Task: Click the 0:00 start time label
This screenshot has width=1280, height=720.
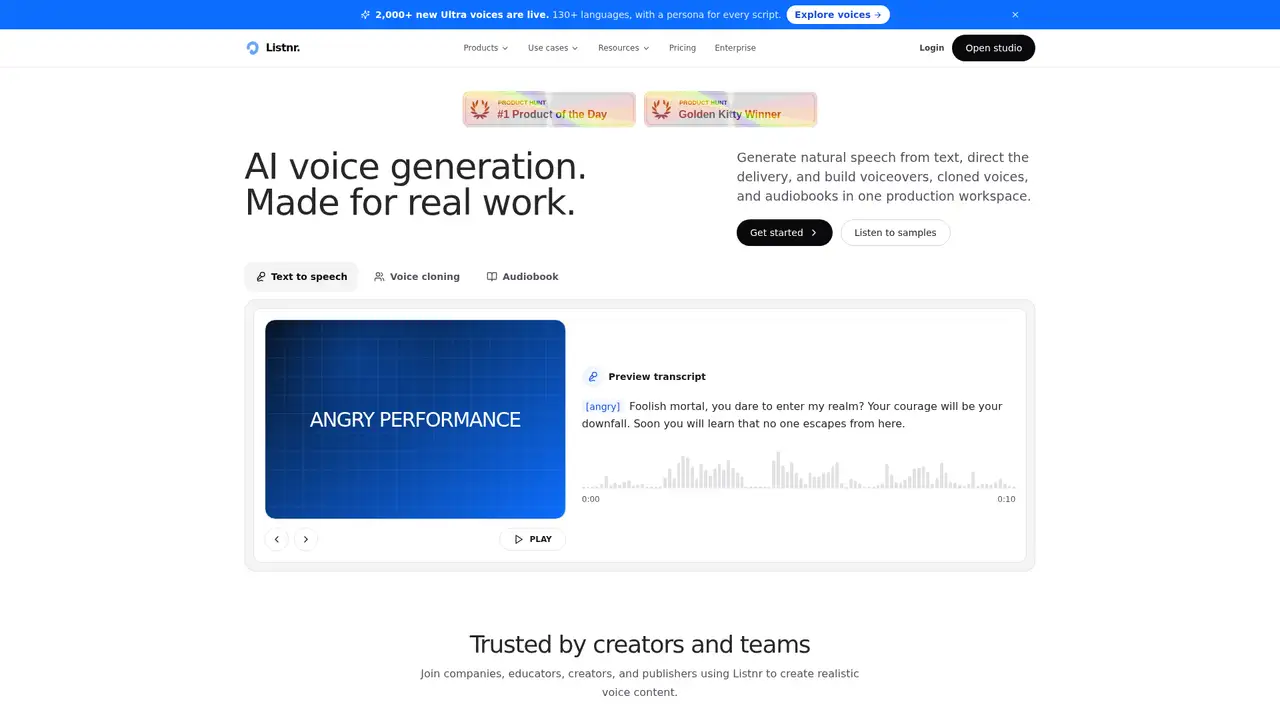Action: [591, 499]
